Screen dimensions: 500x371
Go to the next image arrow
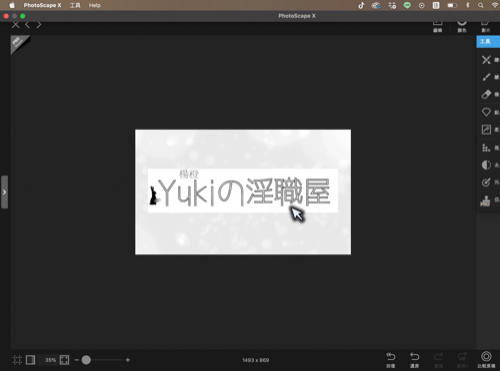click(39, 25)
